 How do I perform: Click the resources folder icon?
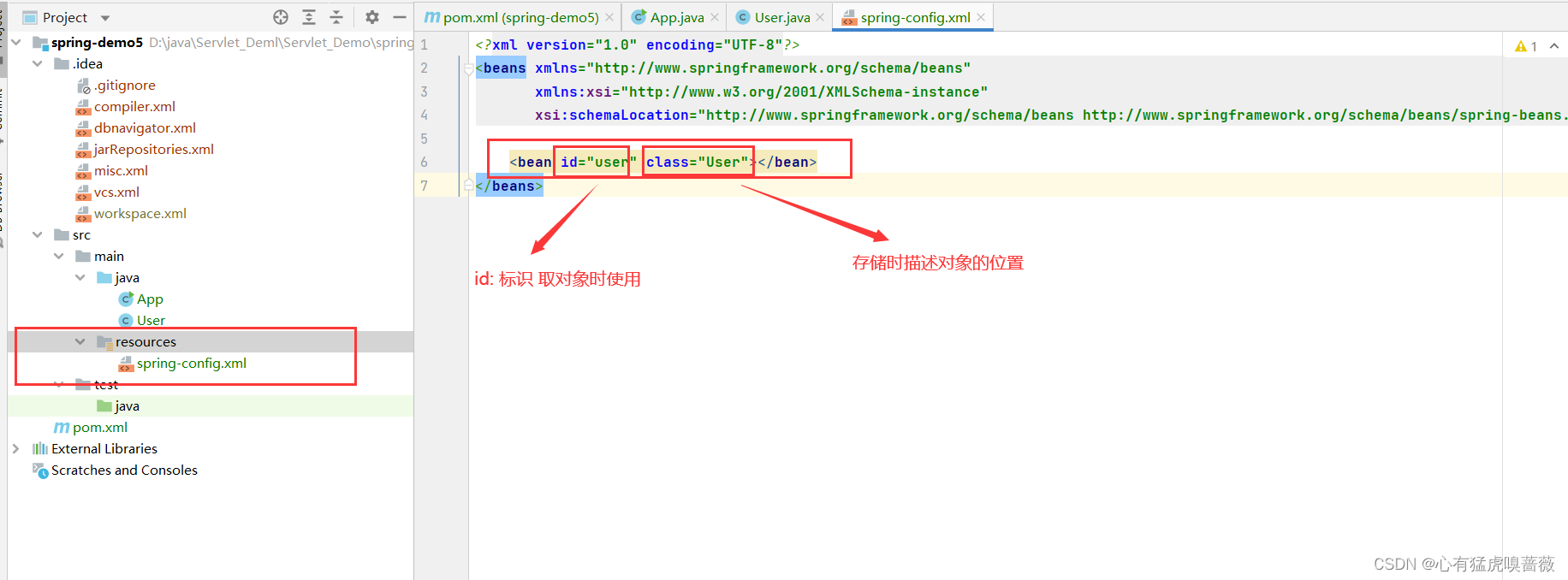point(104,341)
